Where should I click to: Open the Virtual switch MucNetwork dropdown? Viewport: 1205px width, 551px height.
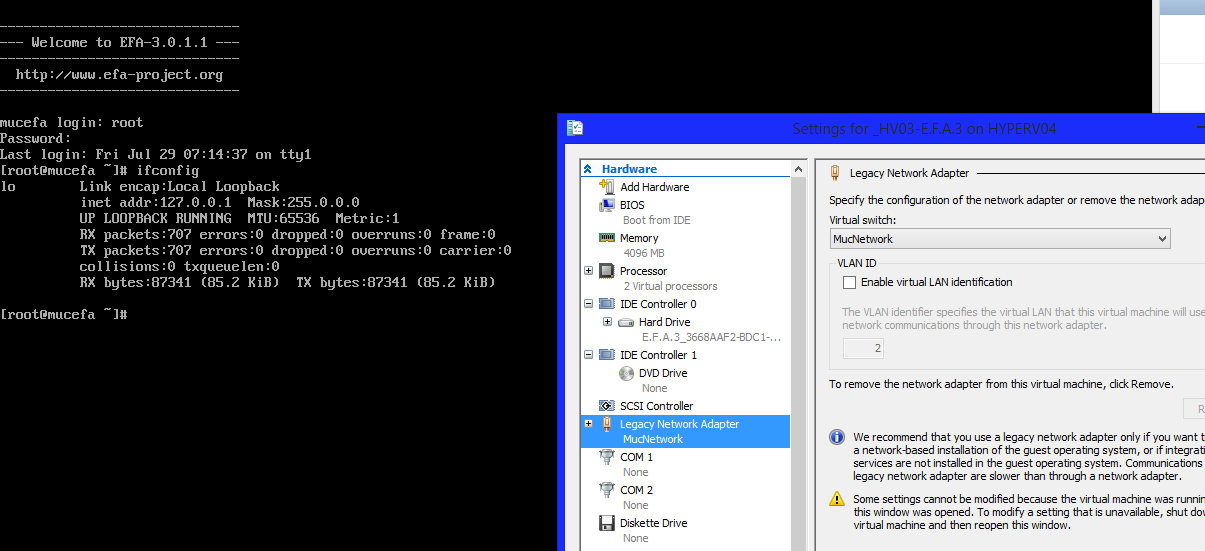[1000, 239]
